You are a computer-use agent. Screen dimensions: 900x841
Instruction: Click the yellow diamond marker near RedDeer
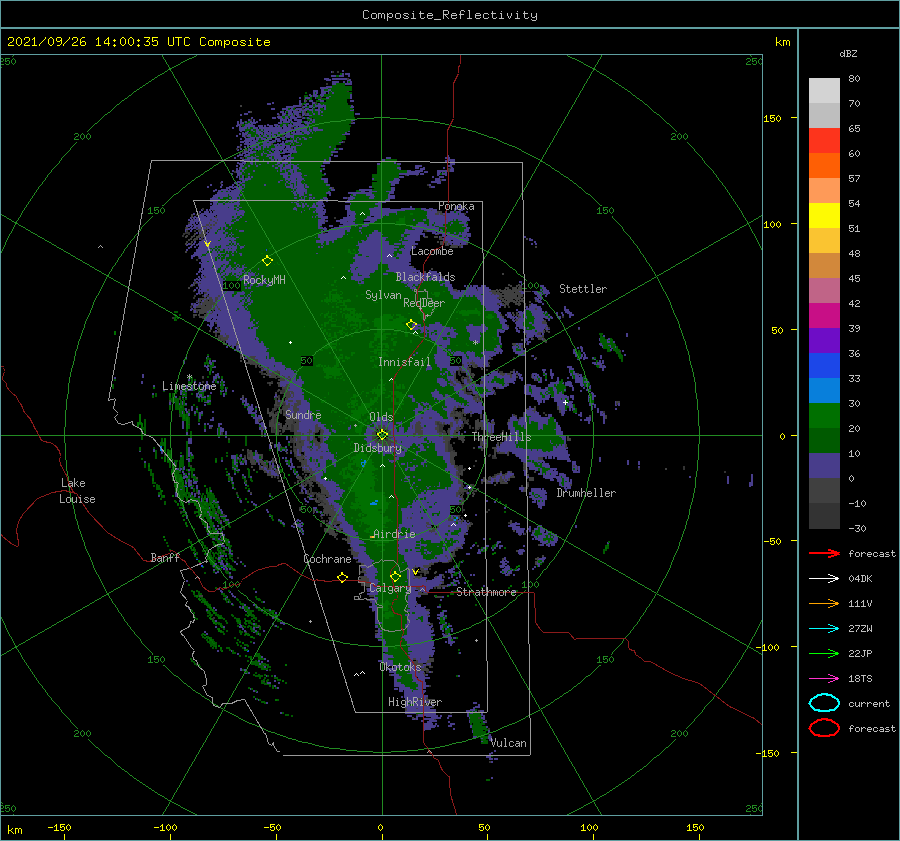(411, 325)
